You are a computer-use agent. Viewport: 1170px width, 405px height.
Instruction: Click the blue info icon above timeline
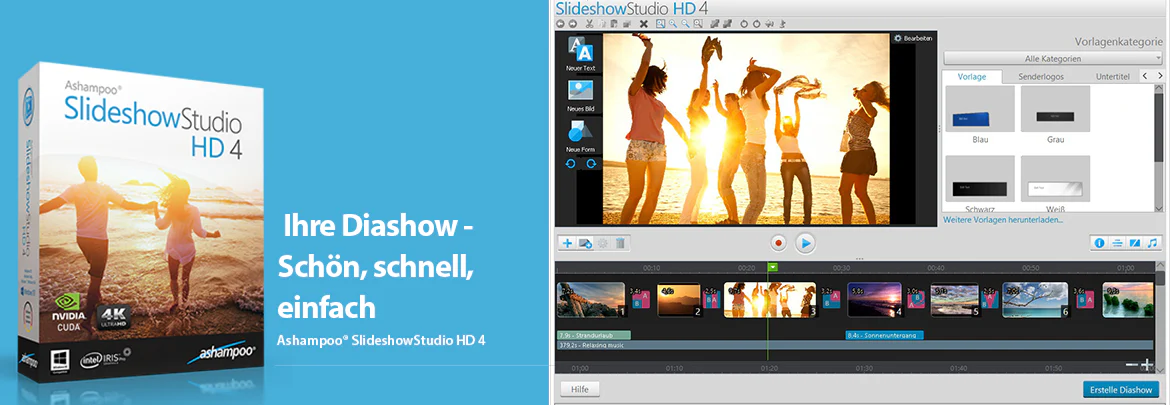[x=1099, y=242]
